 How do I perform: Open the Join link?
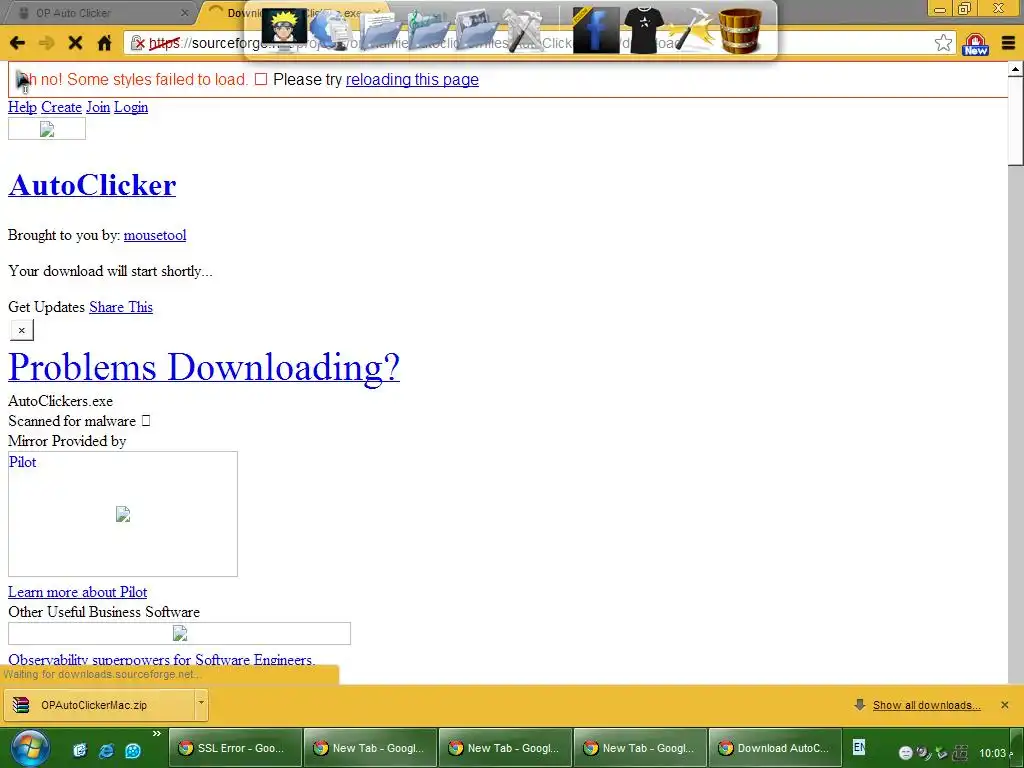tap(98, 107)
